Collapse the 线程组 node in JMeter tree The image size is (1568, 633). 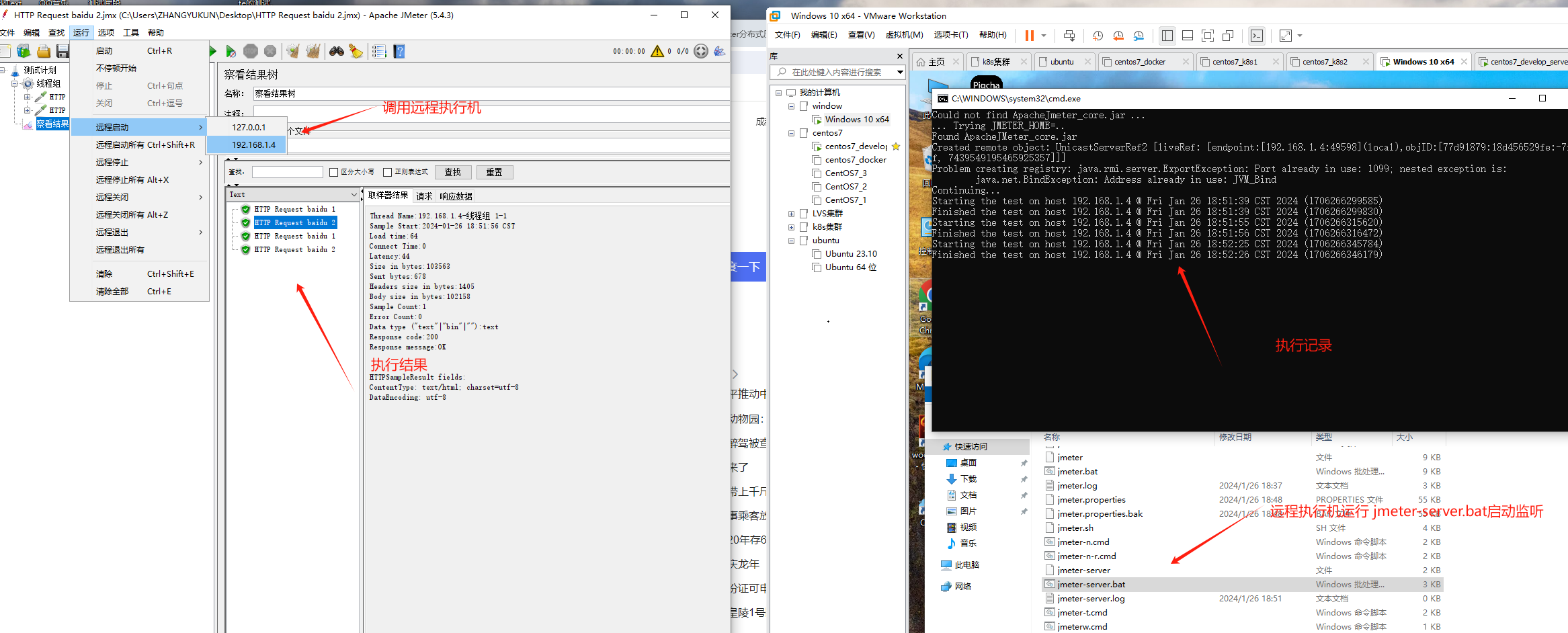(15, 83)
